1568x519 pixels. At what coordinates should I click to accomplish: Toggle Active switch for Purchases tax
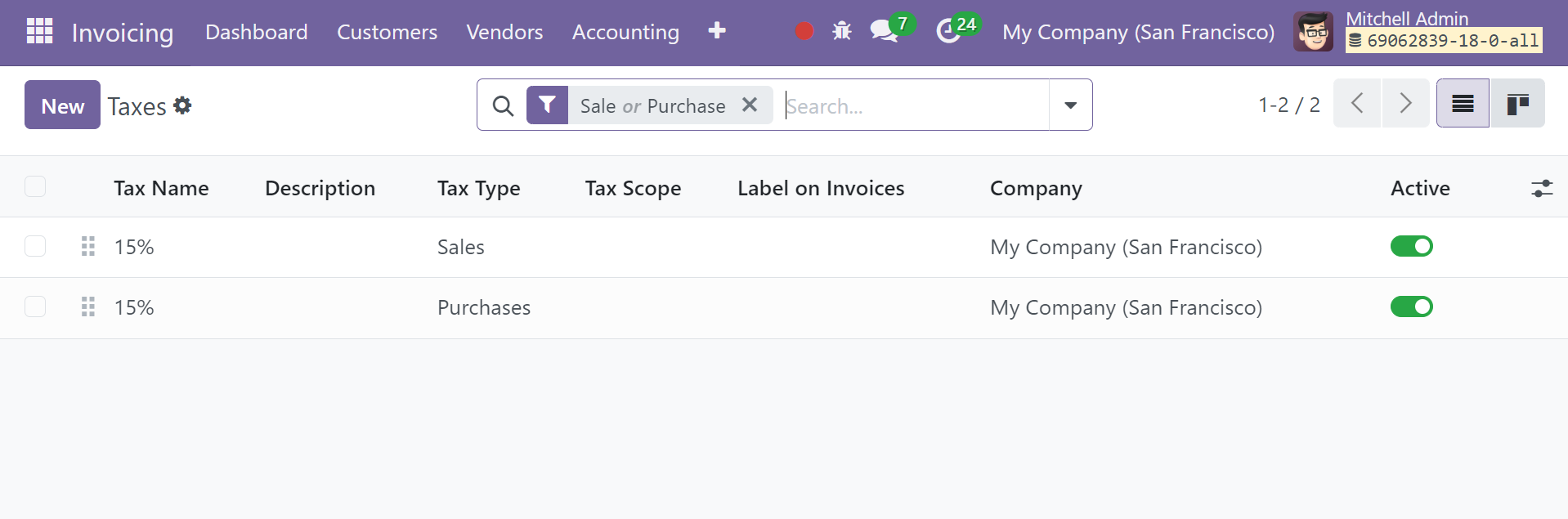click(x=1412, y=306)
